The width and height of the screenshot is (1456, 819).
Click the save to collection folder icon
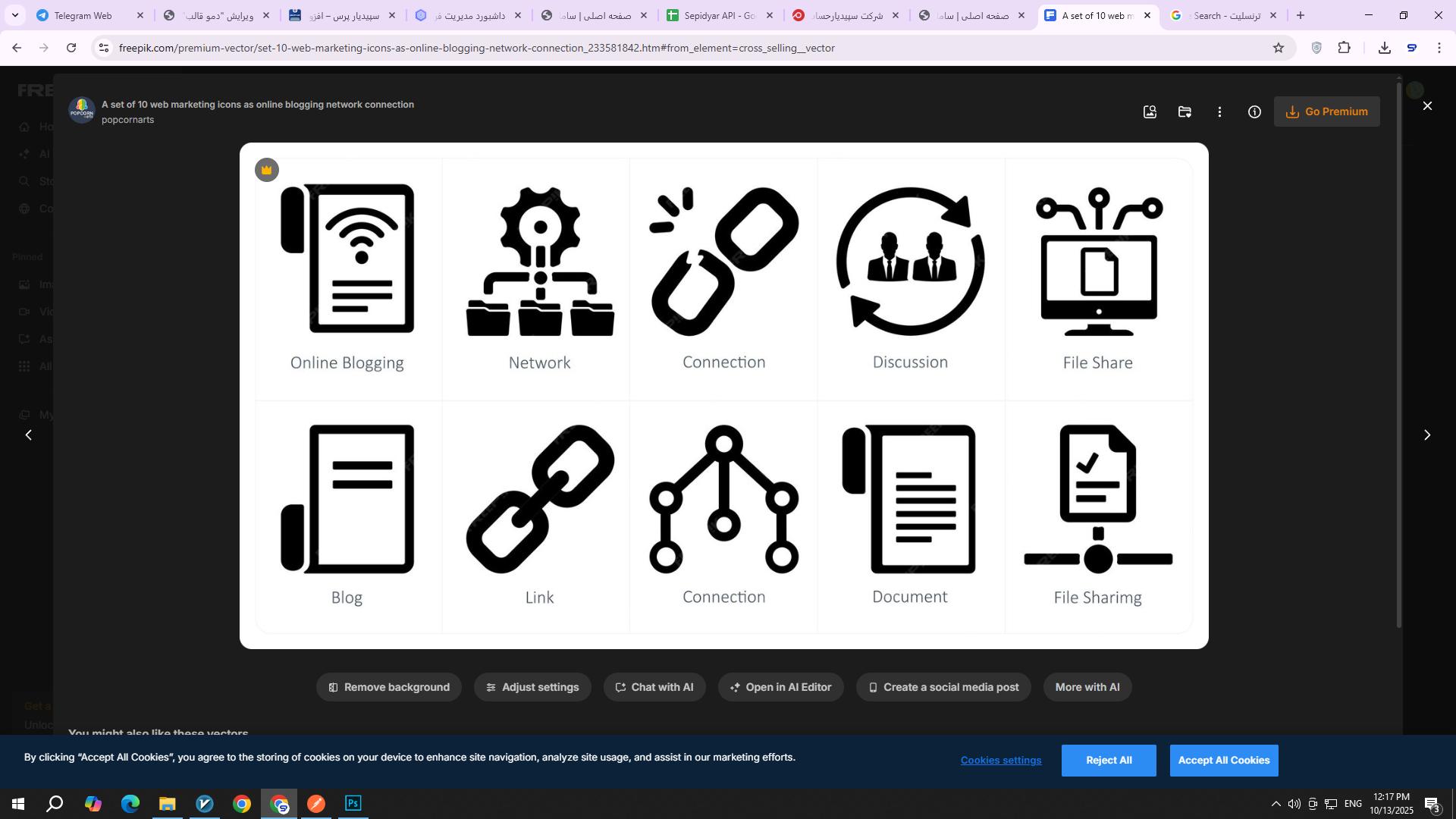pyautogui.click(x=1185, y=112)
